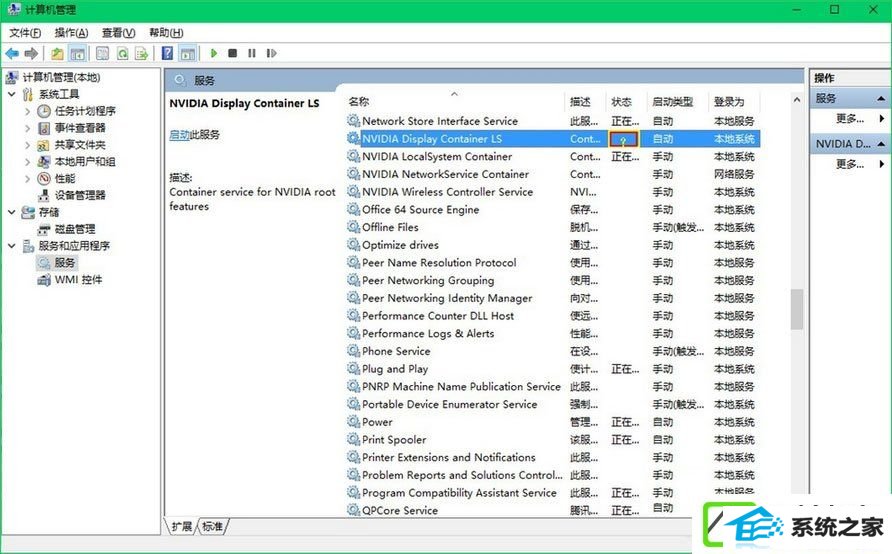Click the Stop Service square icon
The image size is (892, 554).
click(x=232, y=53)
